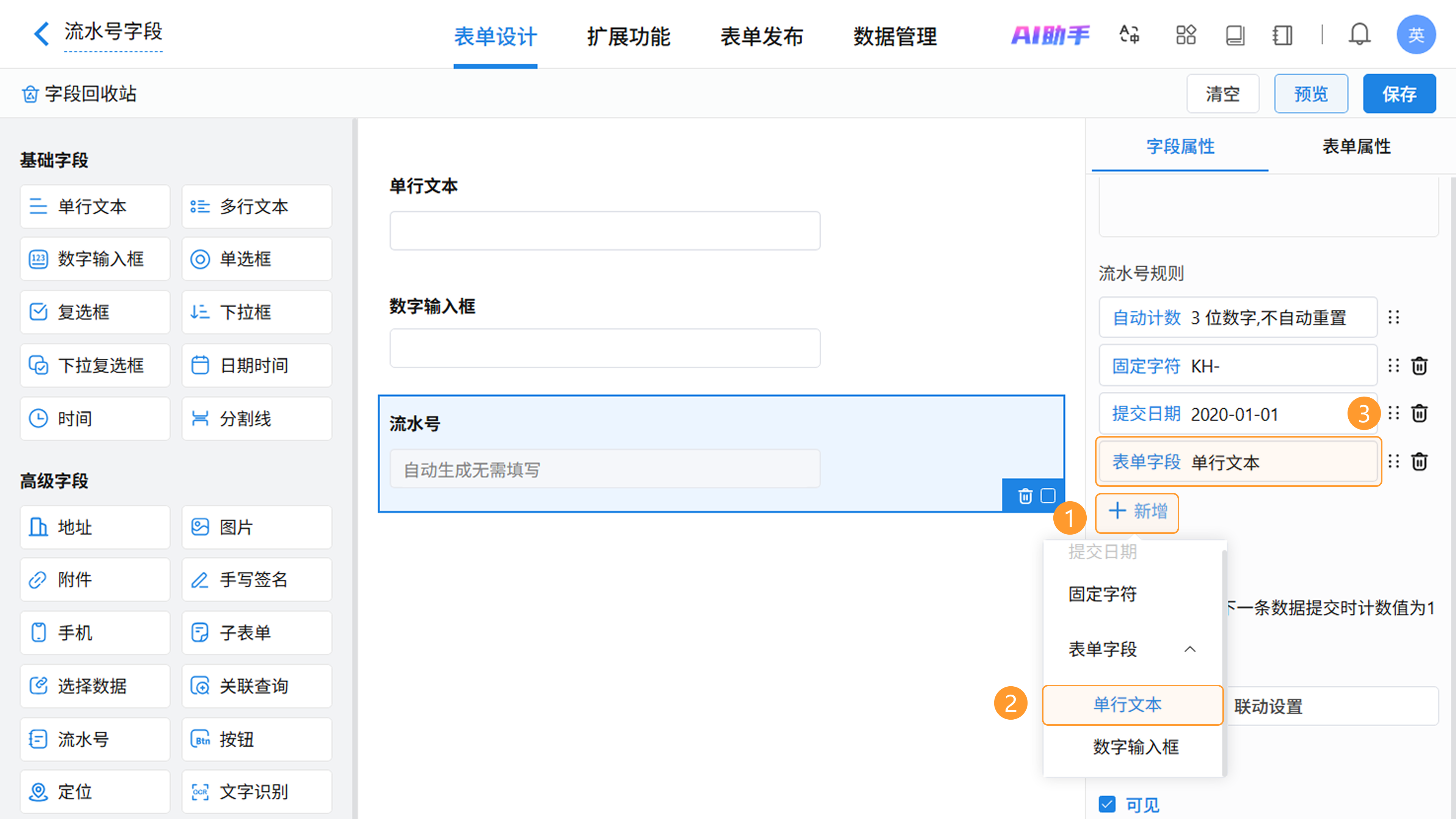The image size is (1456, 819).
Task: Click the square checkbox on 流水号 field
Action: [x=1048, y=496]
